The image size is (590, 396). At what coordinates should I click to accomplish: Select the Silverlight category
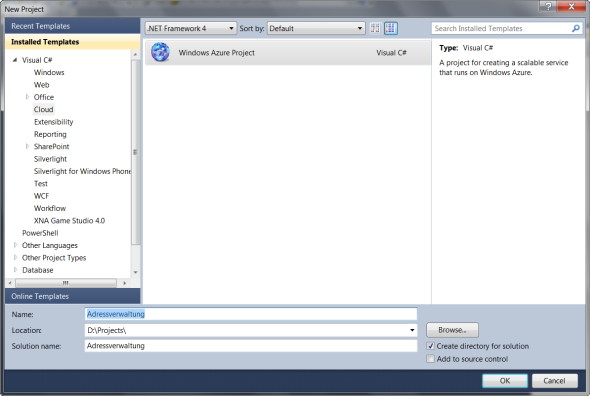tap(50, 159)
